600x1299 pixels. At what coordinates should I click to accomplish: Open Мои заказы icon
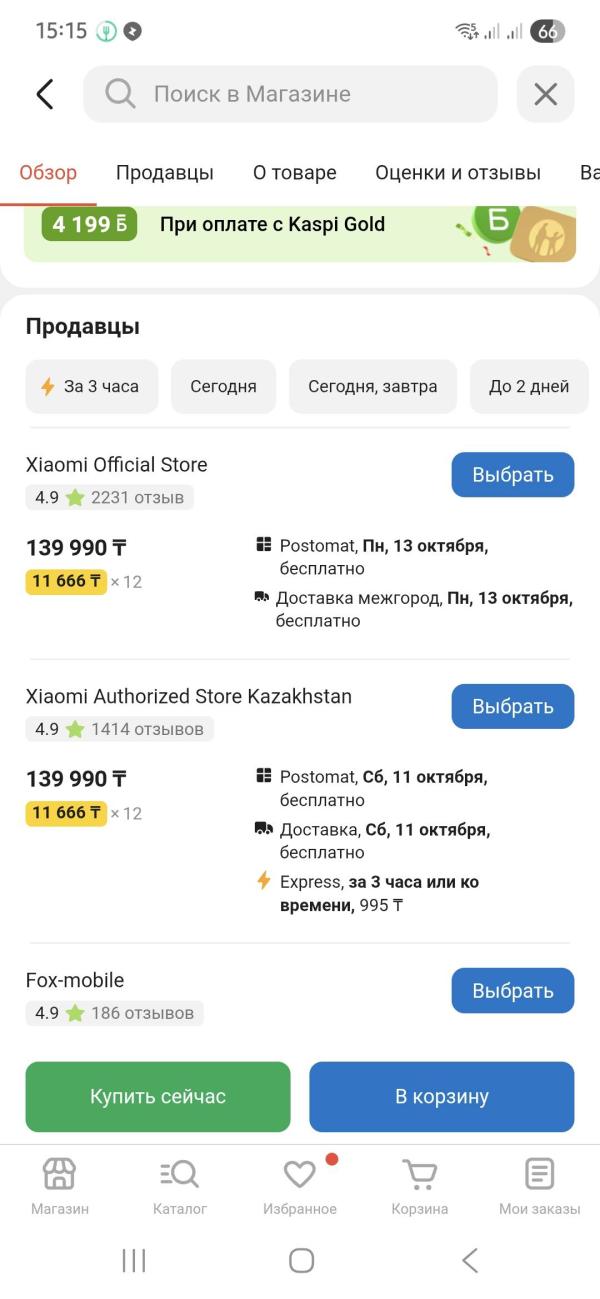(539, 1174)
